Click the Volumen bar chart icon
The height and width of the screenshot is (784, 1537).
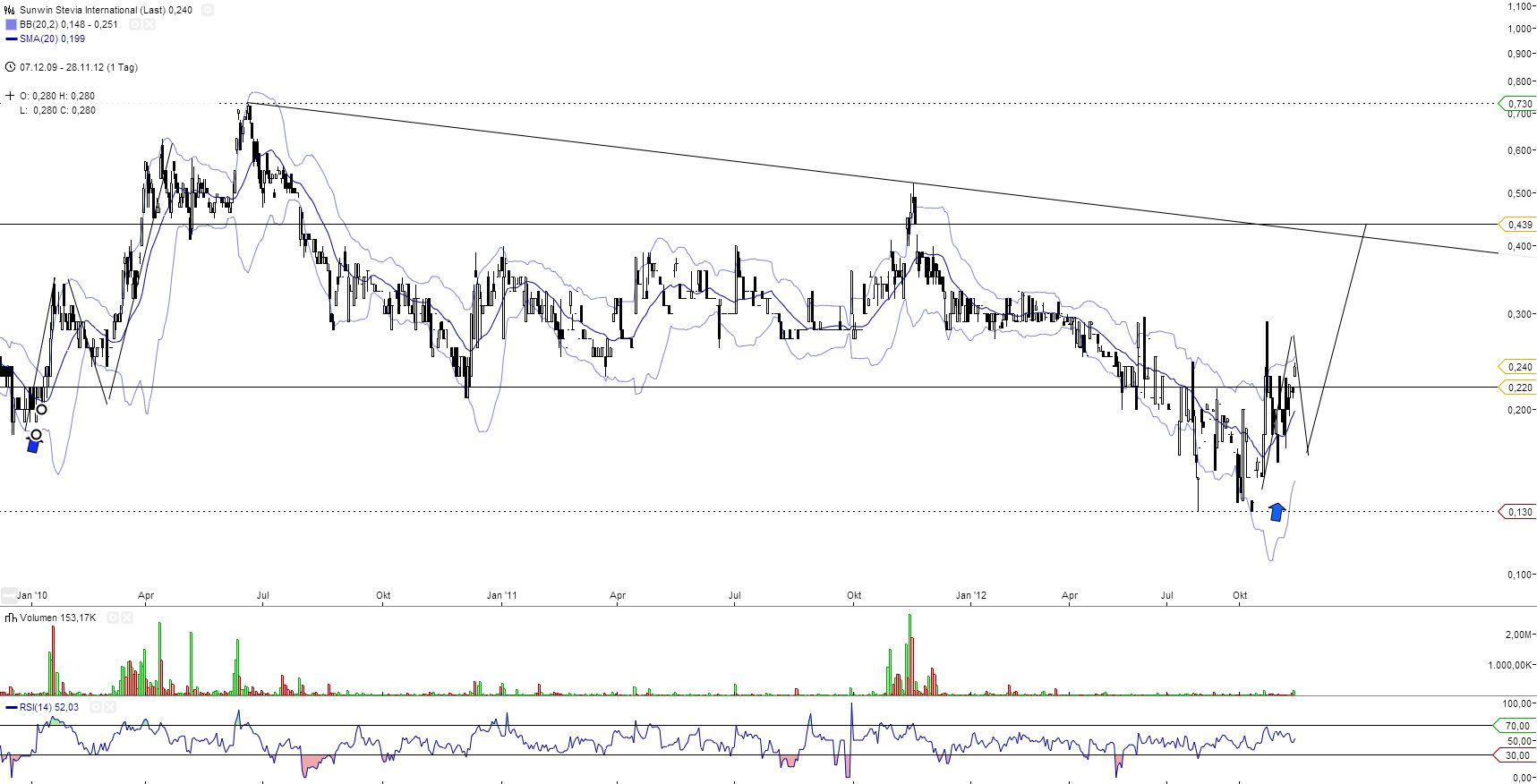coord(11,618)
